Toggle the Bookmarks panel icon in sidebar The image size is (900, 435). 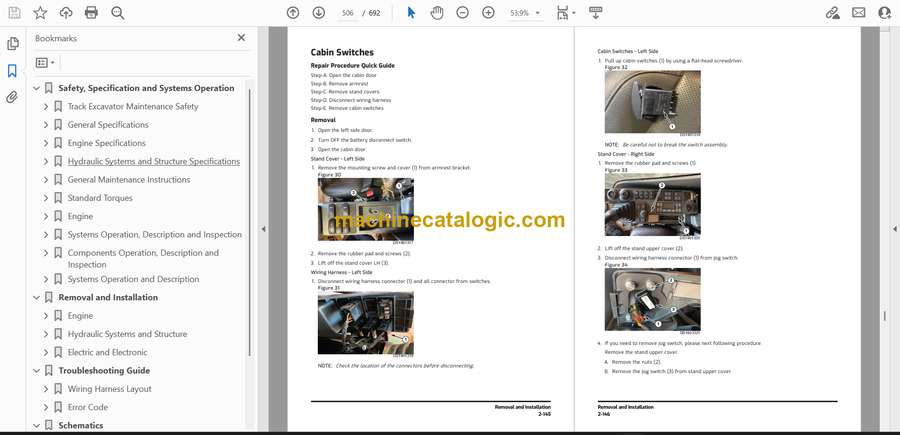13,71
